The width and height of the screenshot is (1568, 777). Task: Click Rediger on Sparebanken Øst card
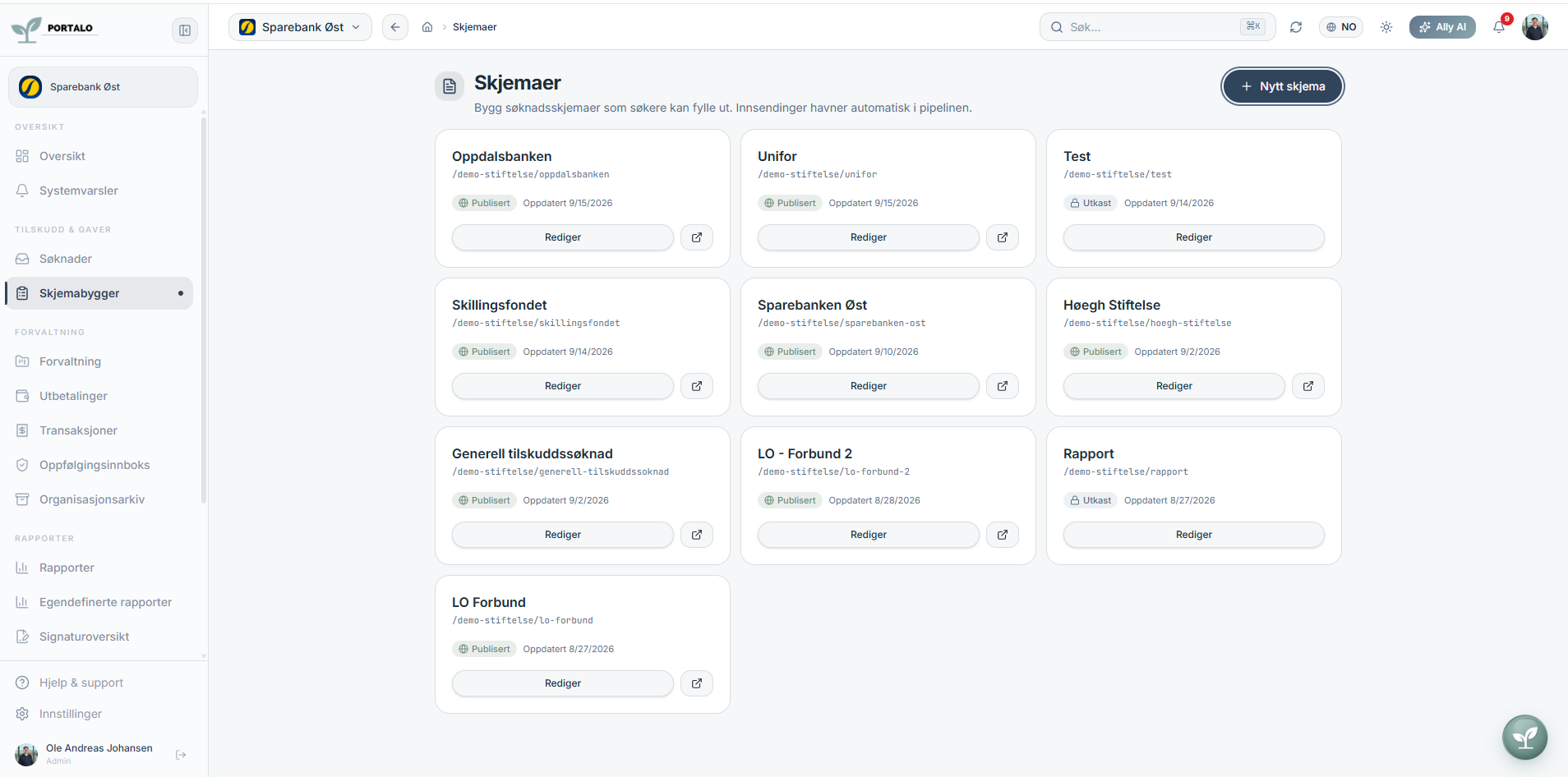click(869, 386)
